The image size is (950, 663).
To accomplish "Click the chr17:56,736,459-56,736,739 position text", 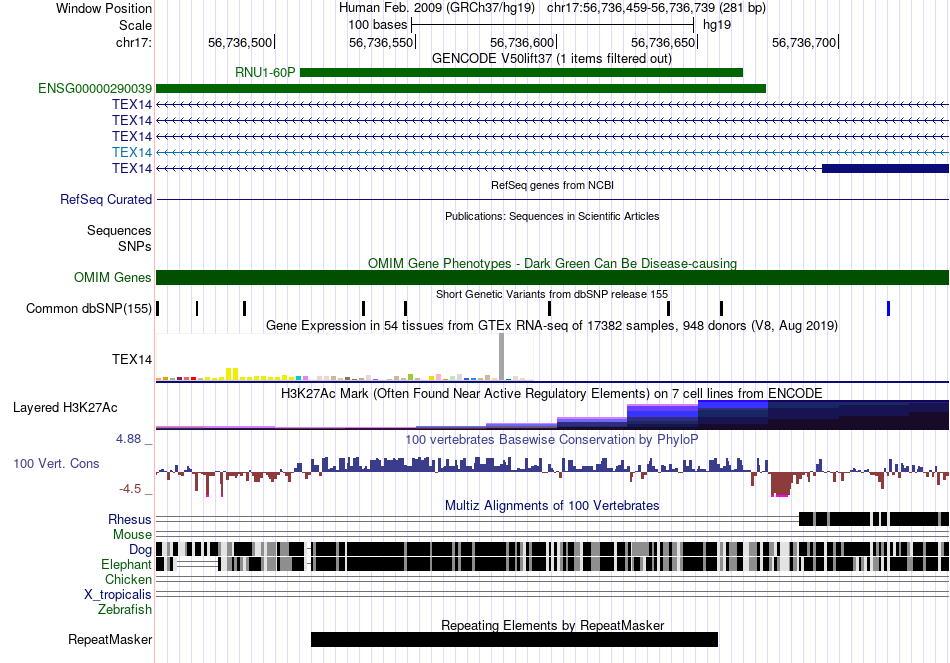I will 656,8.
